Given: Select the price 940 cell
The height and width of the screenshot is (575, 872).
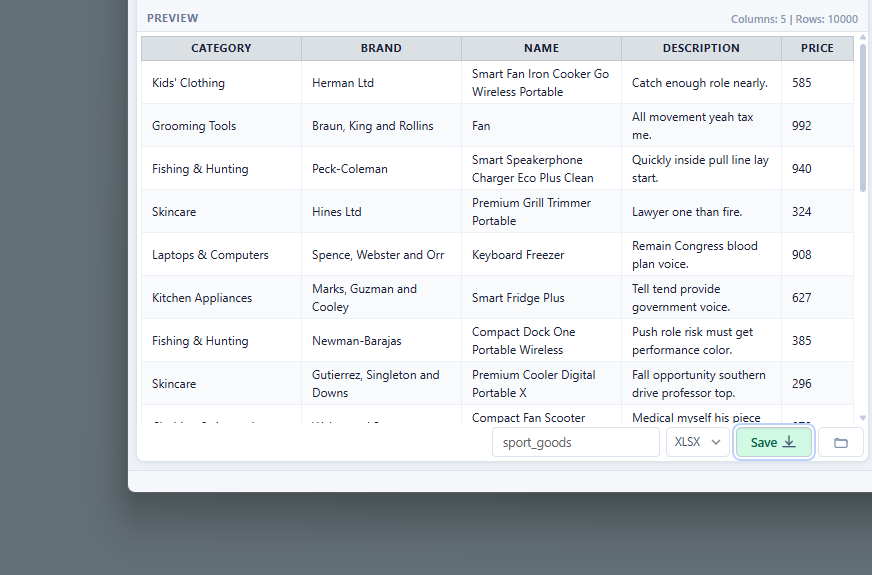Looking at the screenshot, I should 817,168.
